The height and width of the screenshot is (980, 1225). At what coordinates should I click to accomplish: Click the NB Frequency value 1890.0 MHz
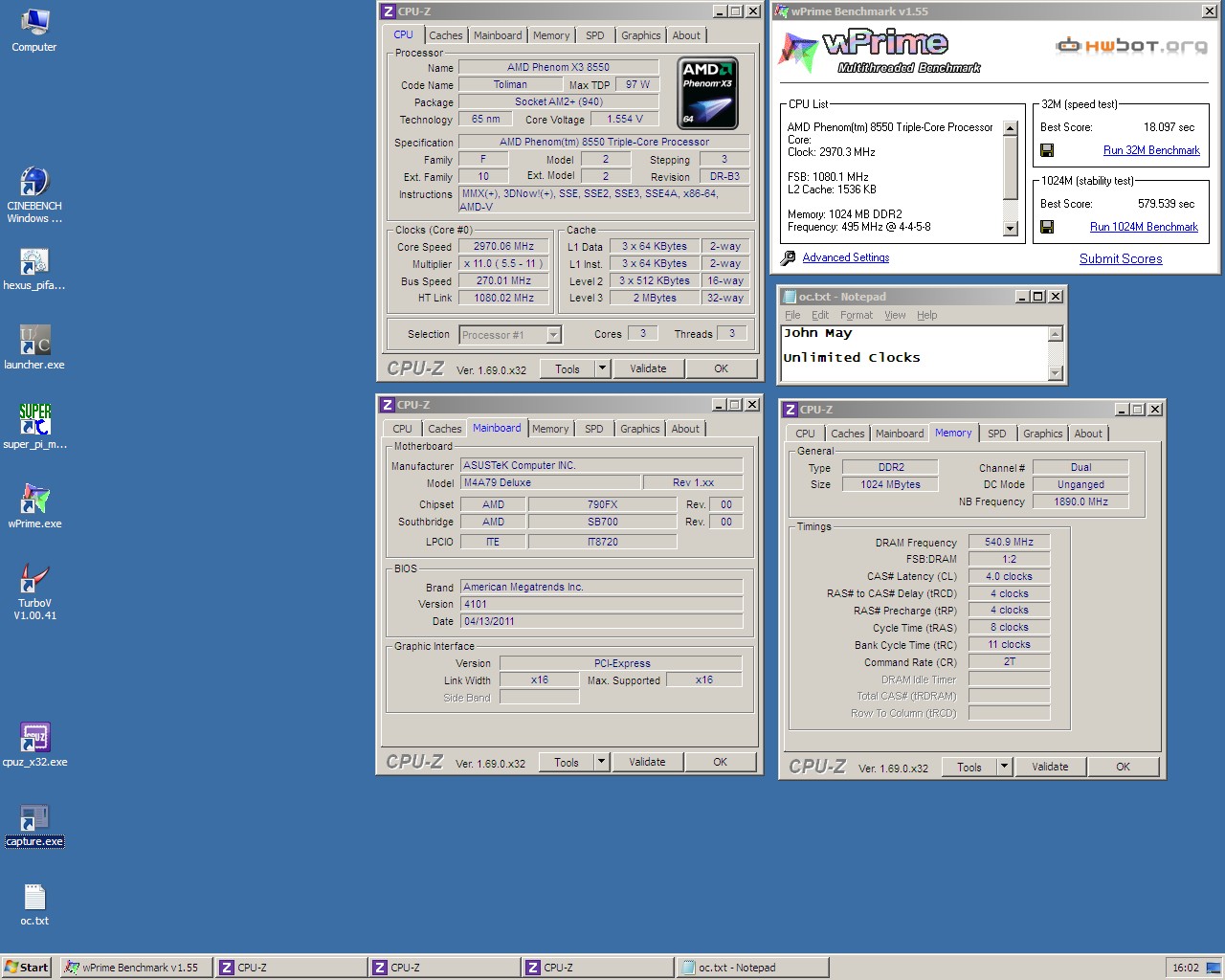click(1080, 501)
